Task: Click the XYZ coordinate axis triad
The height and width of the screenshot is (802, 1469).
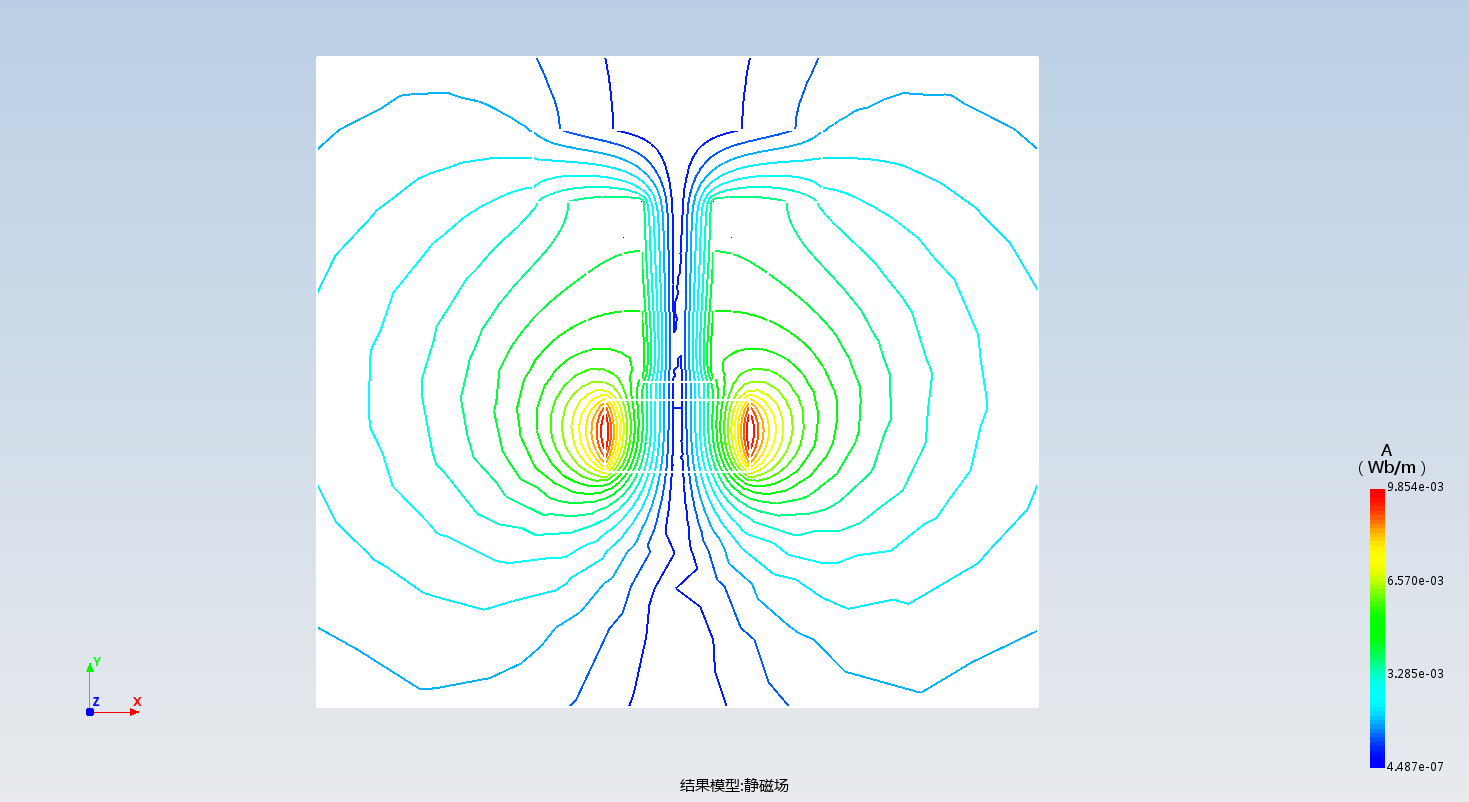Action: (113, 687)
